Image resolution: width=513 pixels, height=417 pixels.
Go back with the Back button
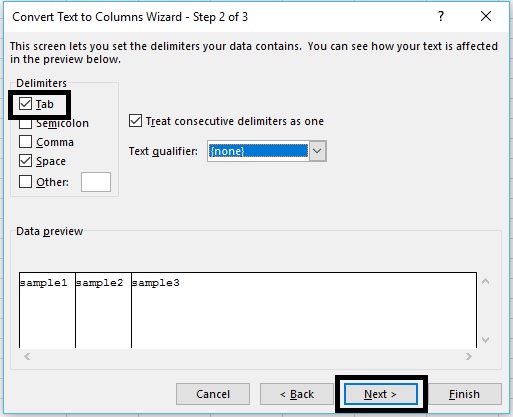(x=297, y=394)
